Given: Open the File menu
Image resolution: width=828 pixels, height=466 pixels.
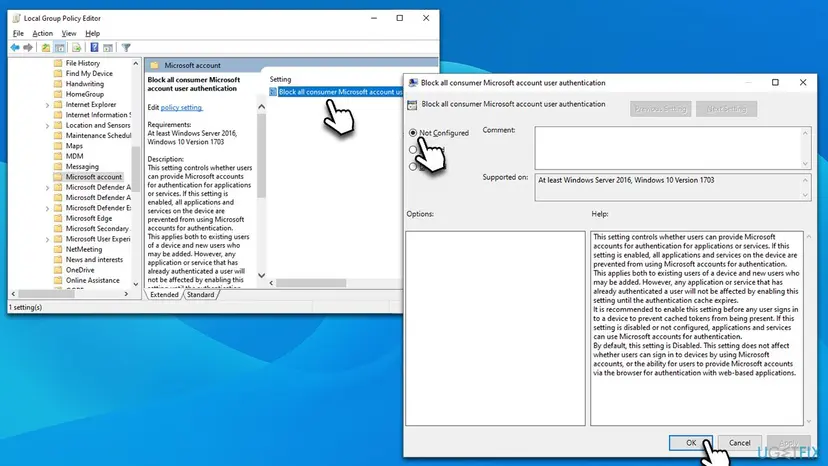Looking at the screenshot, I should [x=18, y=33].
